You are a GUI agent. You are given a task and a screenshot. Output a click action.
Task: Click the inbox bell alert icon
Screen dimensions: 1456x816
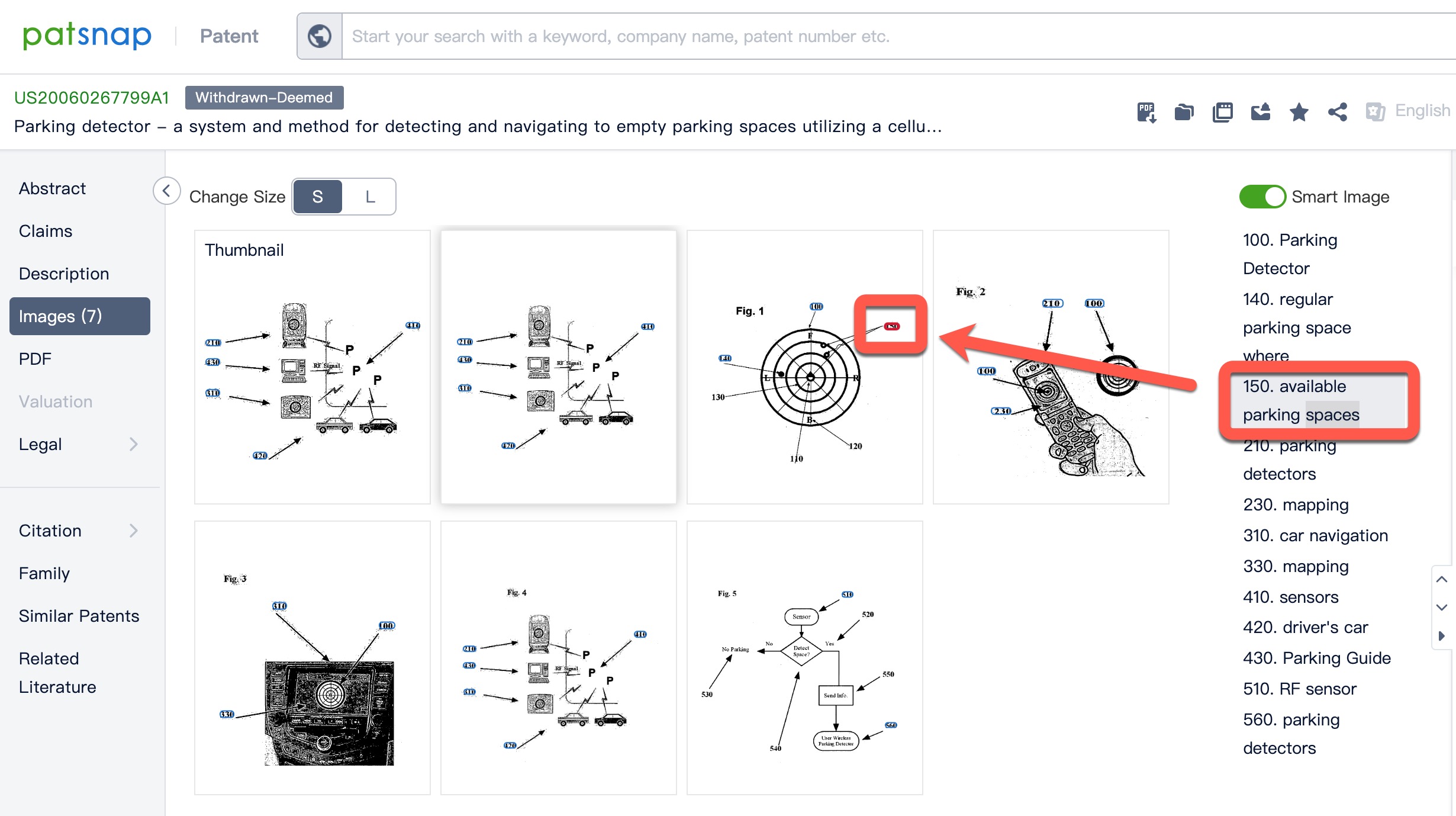[1261, 112]
